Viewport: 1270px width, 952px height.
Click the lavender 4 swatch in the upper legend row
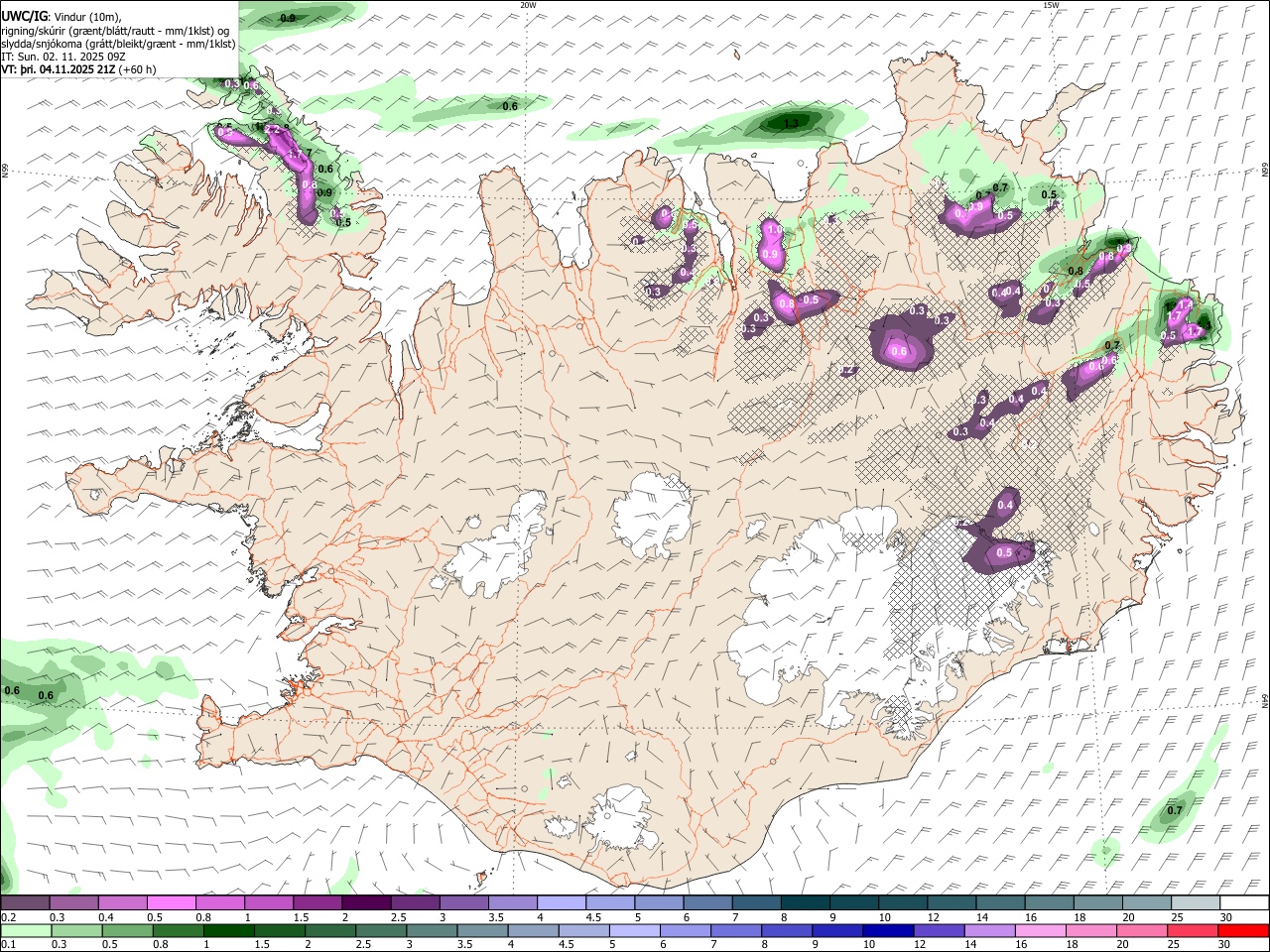point(561,903)
